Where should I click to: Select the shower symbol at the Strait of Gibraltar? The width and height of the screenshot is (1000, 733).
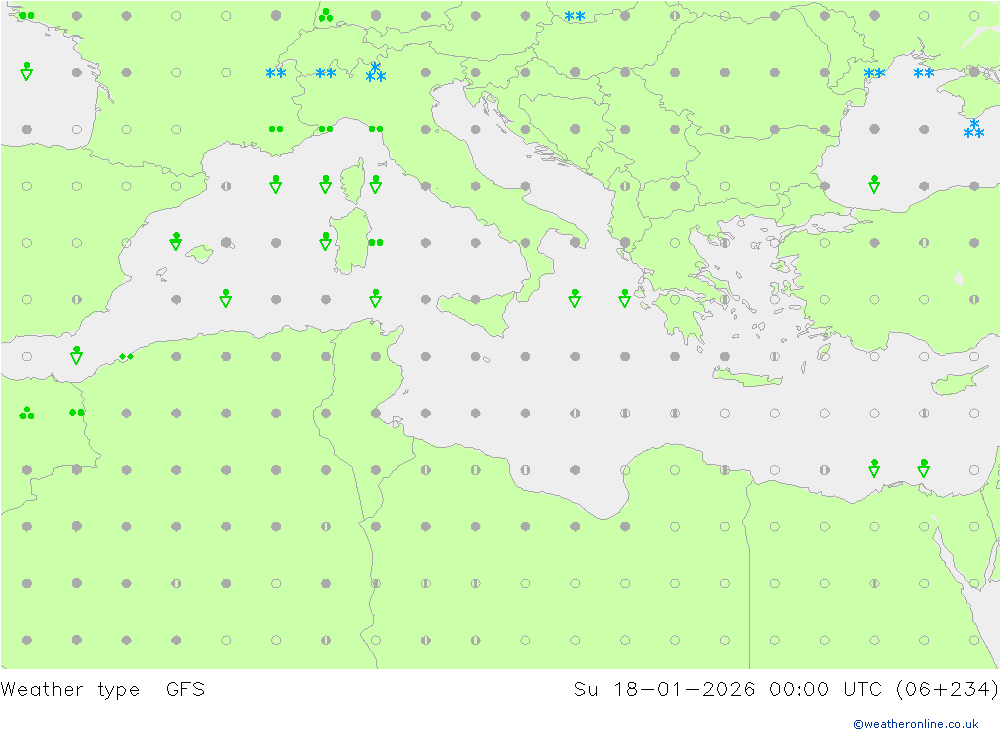77,355
